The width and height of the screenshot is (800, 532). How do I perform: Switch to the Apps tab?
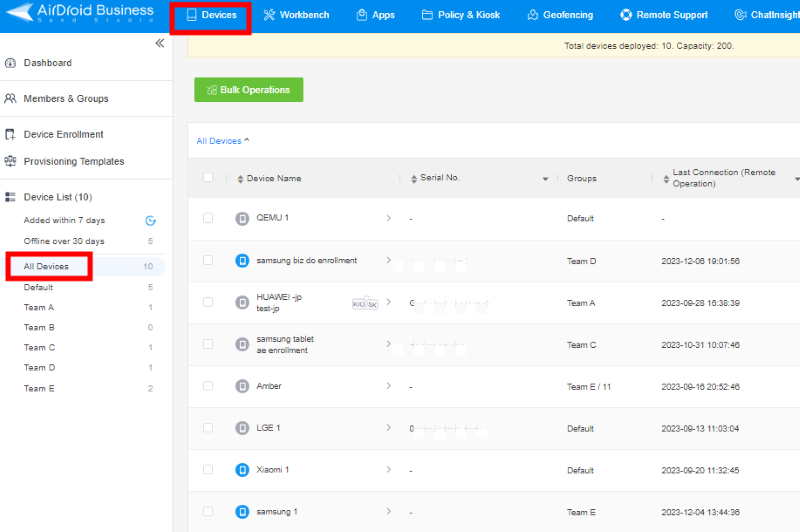(376, 15)
